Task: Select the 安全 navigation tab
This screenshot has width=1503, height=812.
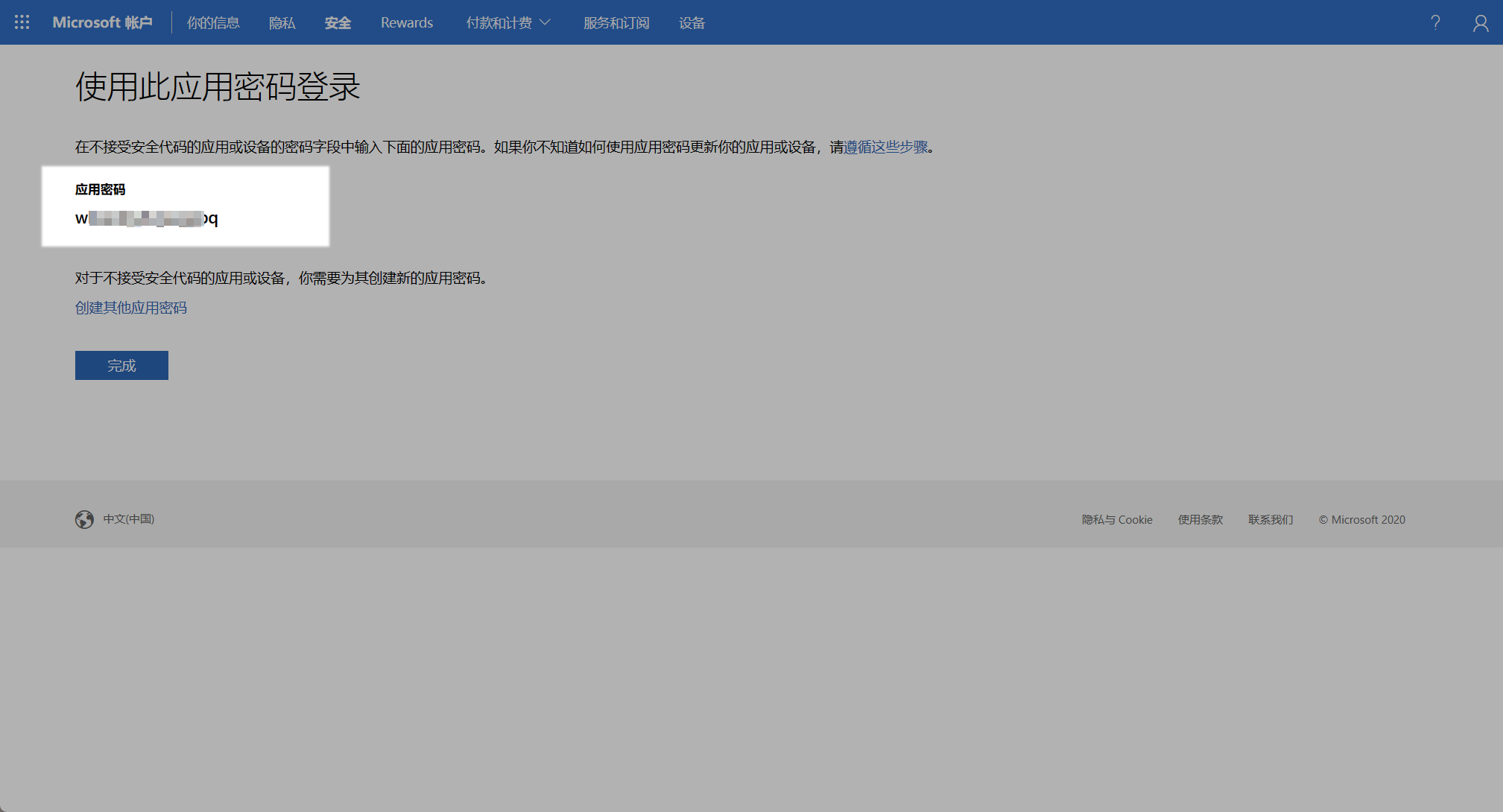Action: 338,23
